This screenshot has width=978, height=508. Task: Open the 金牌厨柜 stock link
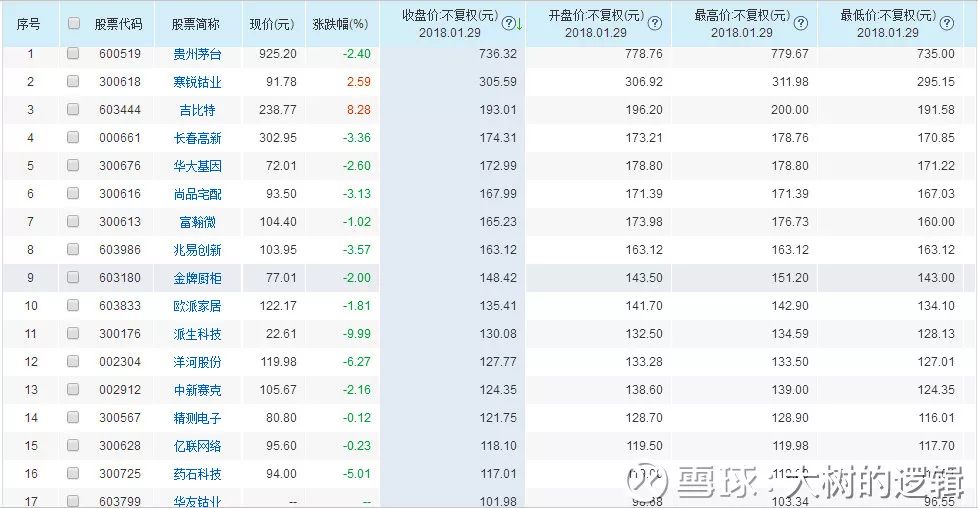(197, 278)
